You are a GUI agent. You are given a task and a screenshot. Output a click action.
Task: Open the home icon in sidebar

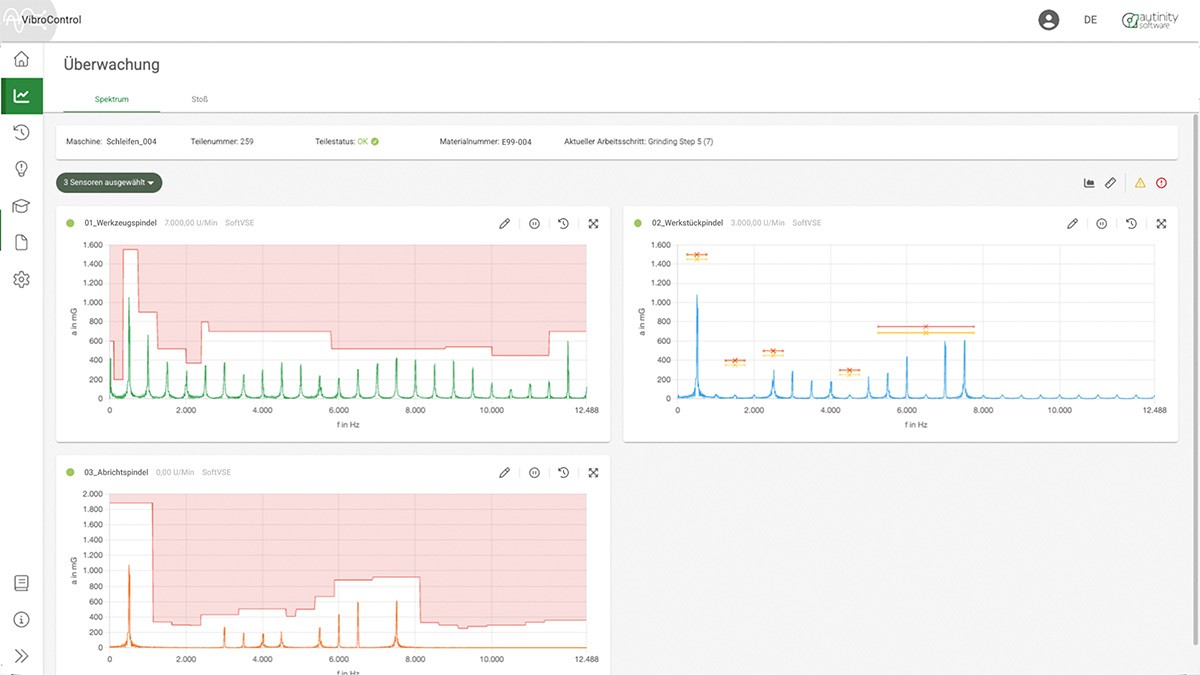21,59
